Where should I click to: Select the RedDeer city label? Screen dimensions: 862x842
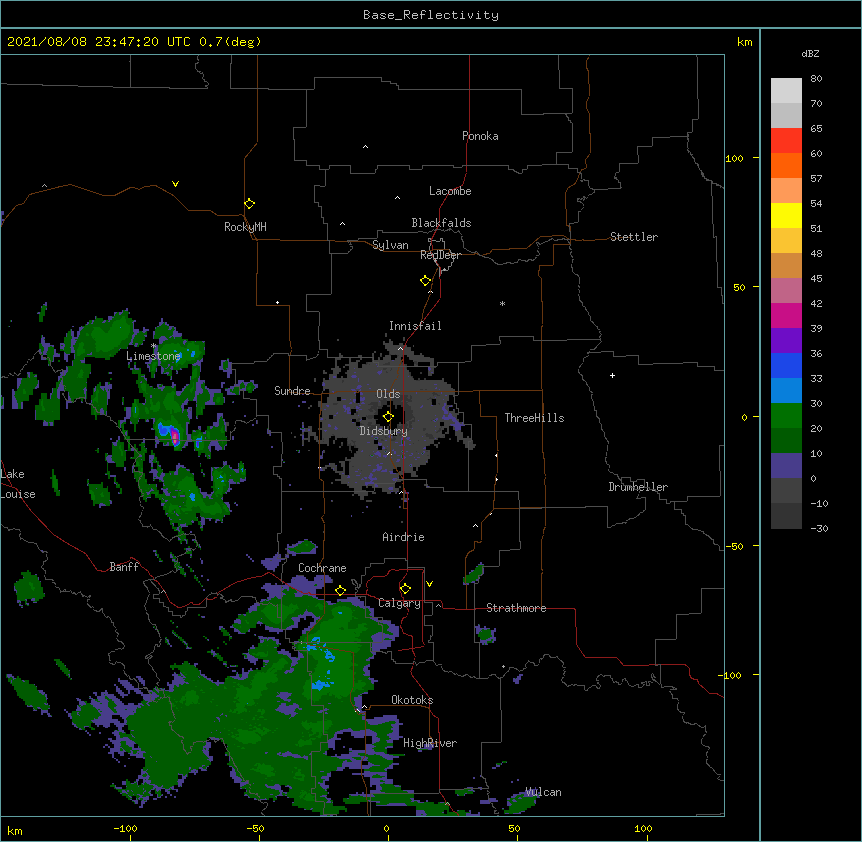coord(440,255)
